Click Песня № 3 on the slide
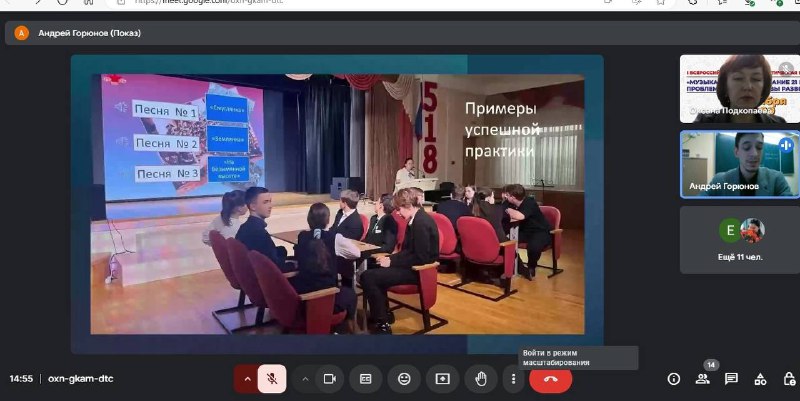The width and height of the screenshot is (800, 401). [x=167, y=174]
